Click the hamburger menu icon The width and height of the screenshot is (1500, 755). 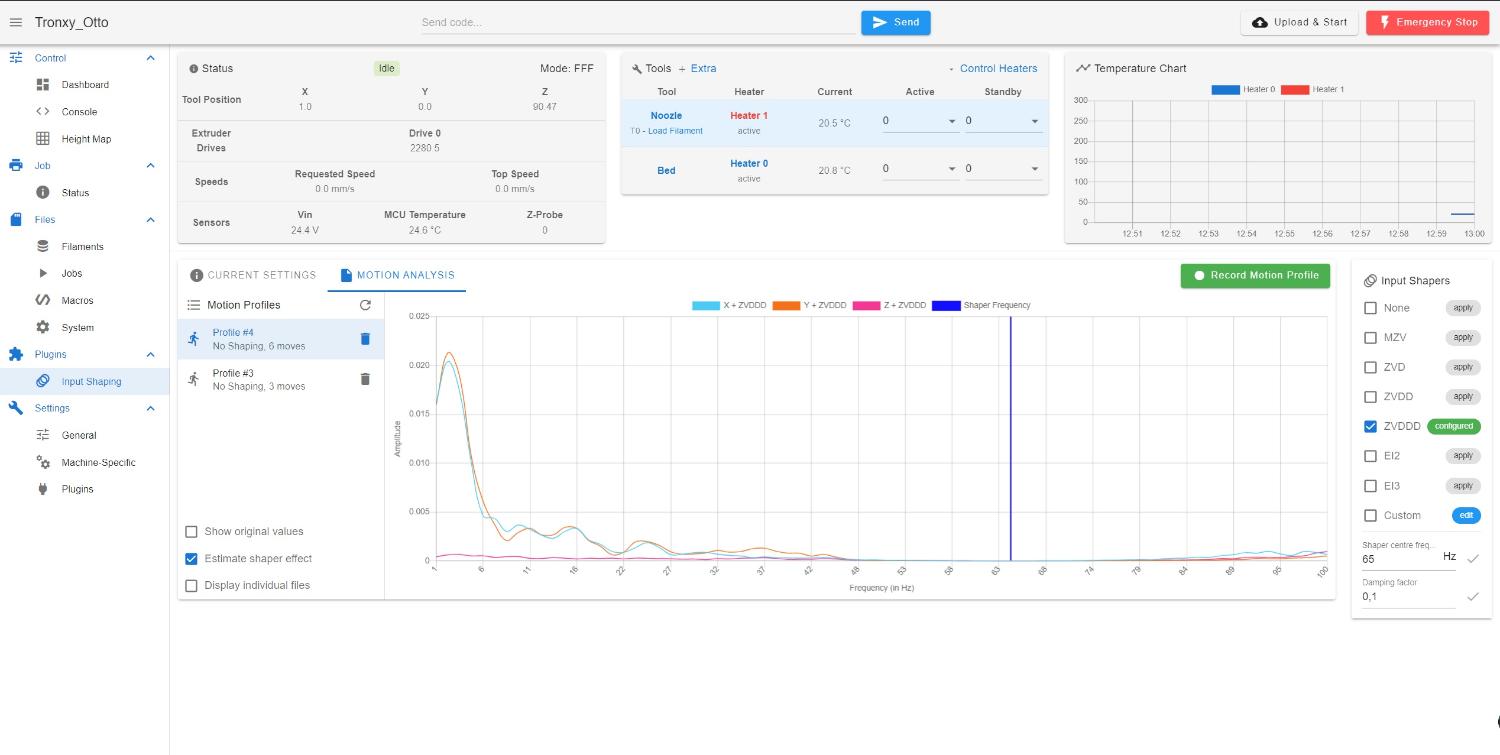16,22
